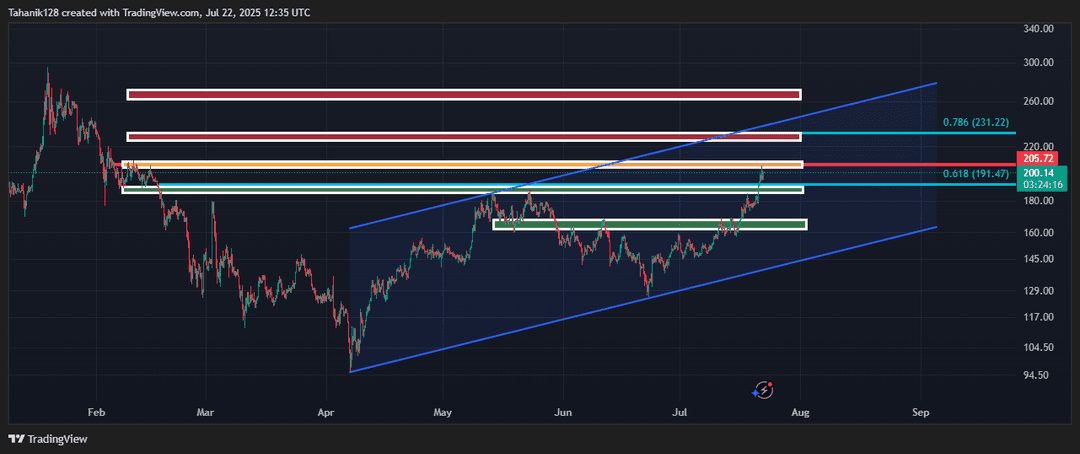Screen dimensions: 1080x454
Task: Click the 220.00 price axis value
Action: click(x=1039, y=146)
